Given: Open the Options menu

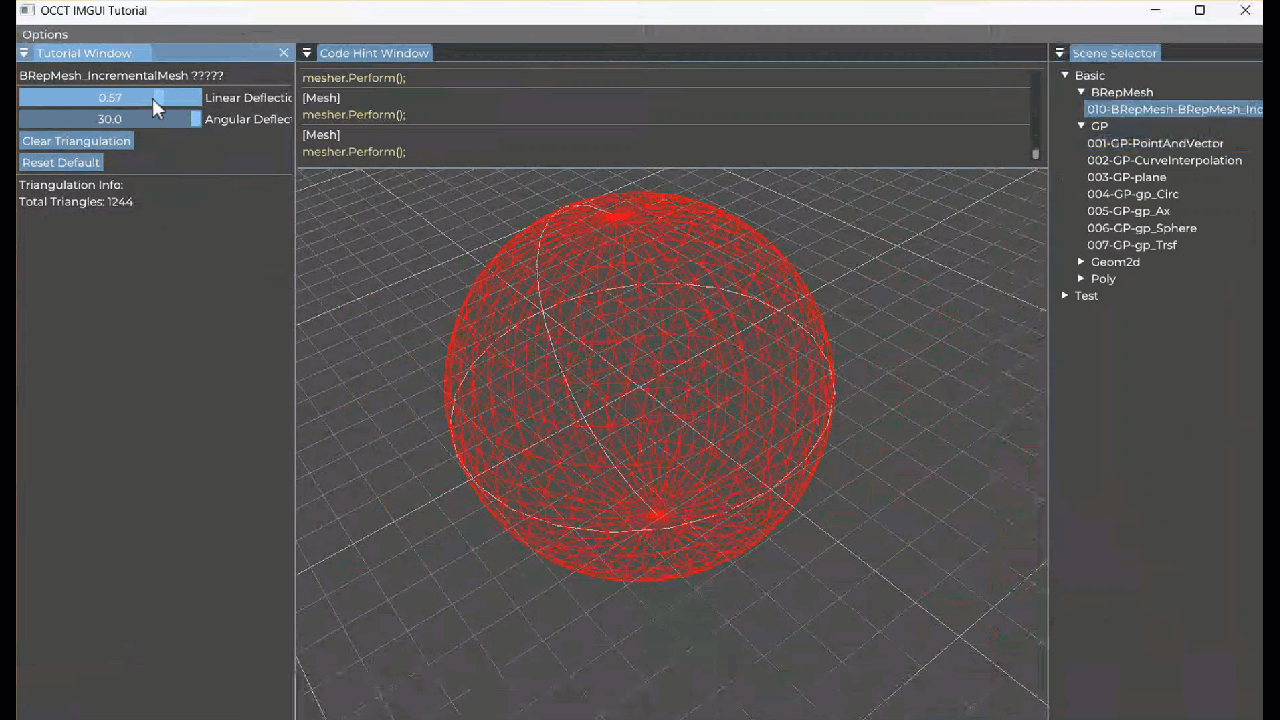Looking at the screenshot, I should (x=45, y=35).
